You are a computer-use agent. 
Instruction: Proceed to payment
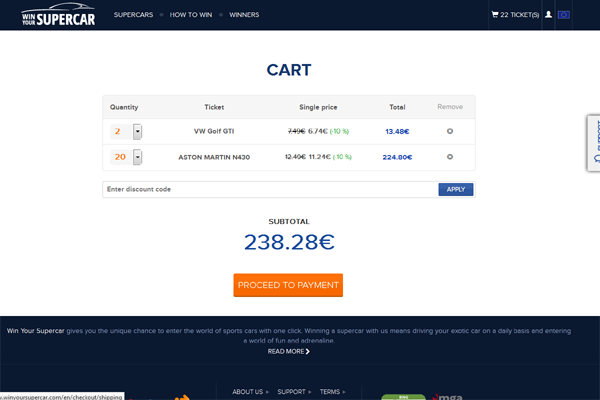pyautogui.click(x=288, y=285)
